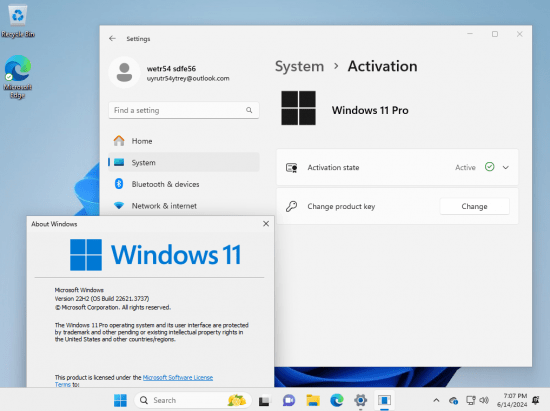Screen dimensions: 550x411
Task: Open the Chat app in taskbar
Action: click(289, 400)
